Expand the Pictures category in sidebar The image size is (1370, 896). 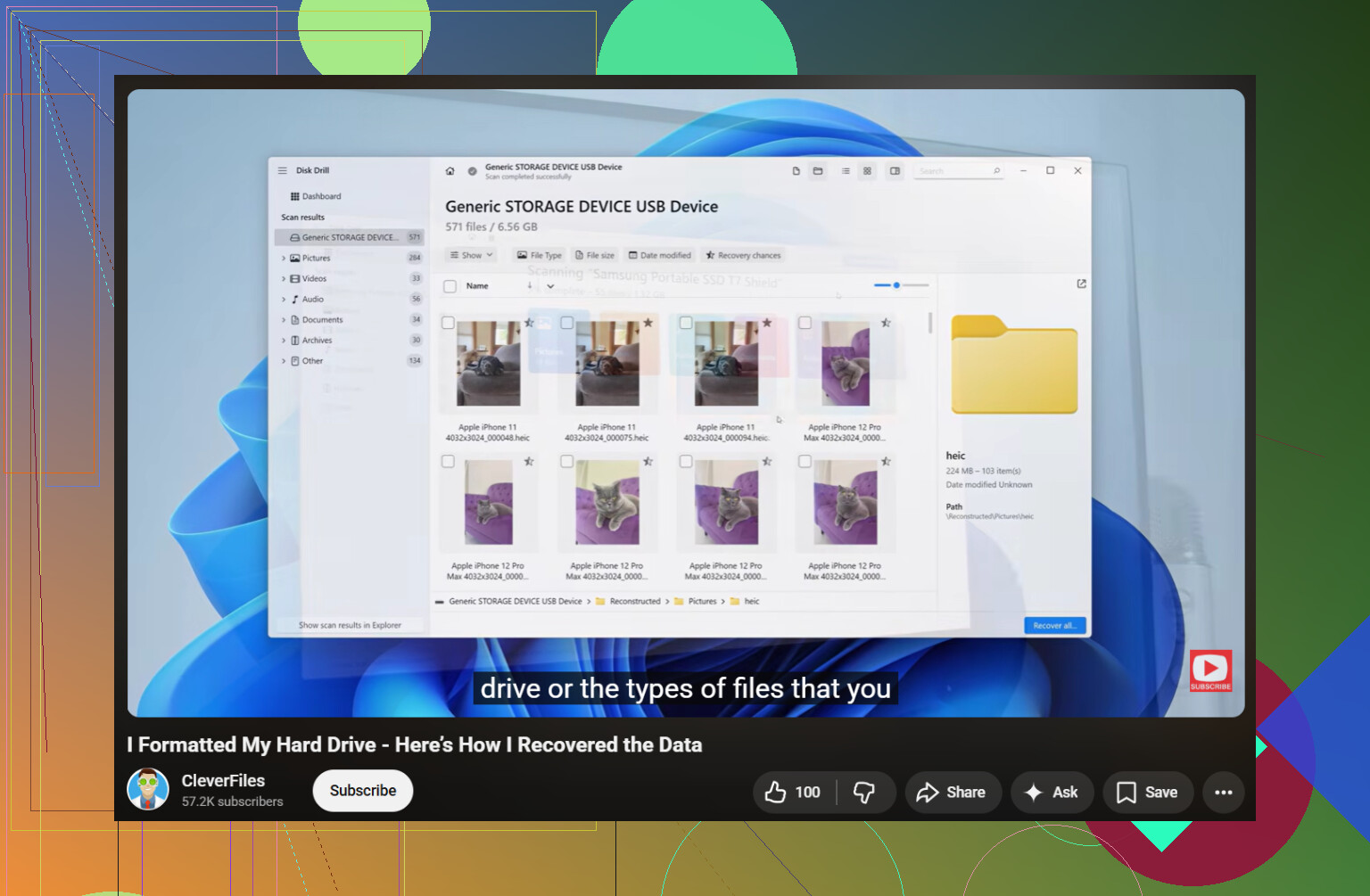tap(284, 259)
